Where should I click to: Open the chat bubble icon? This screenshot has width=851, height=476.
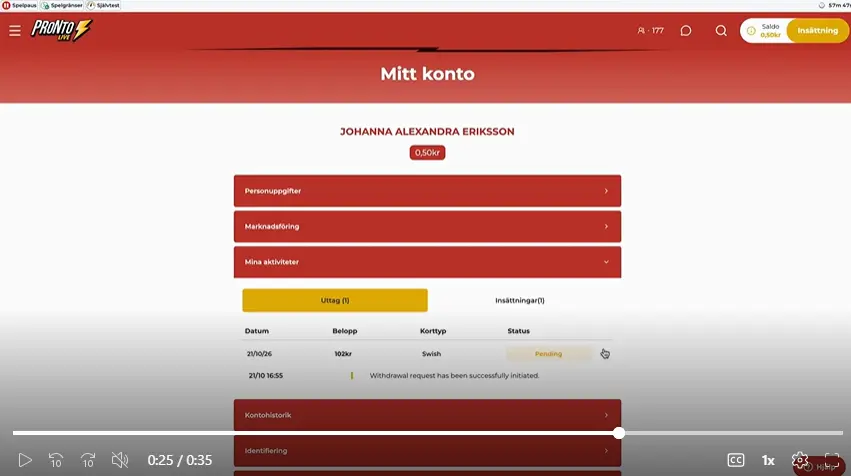point(686,31)
